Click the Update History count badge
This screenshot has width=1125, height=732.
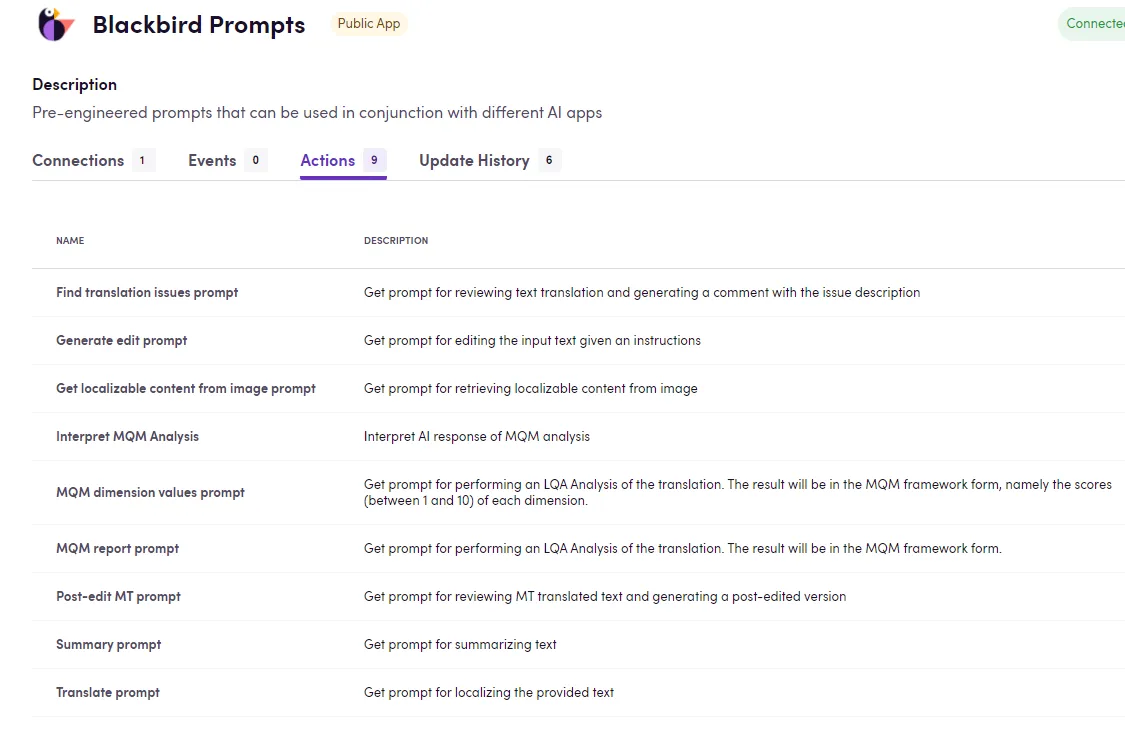tap(551, 160)
